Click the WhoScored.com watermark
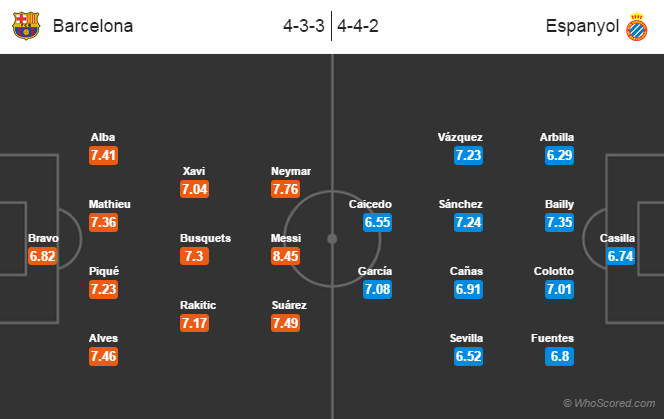 click(609, 403)
